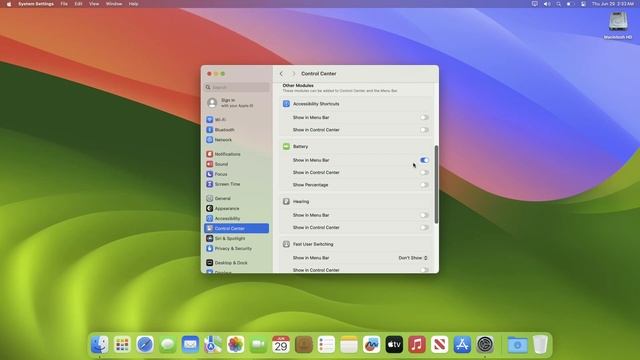Open the System Settings menu
Screen dimensions: 640x360
(36, 4)
